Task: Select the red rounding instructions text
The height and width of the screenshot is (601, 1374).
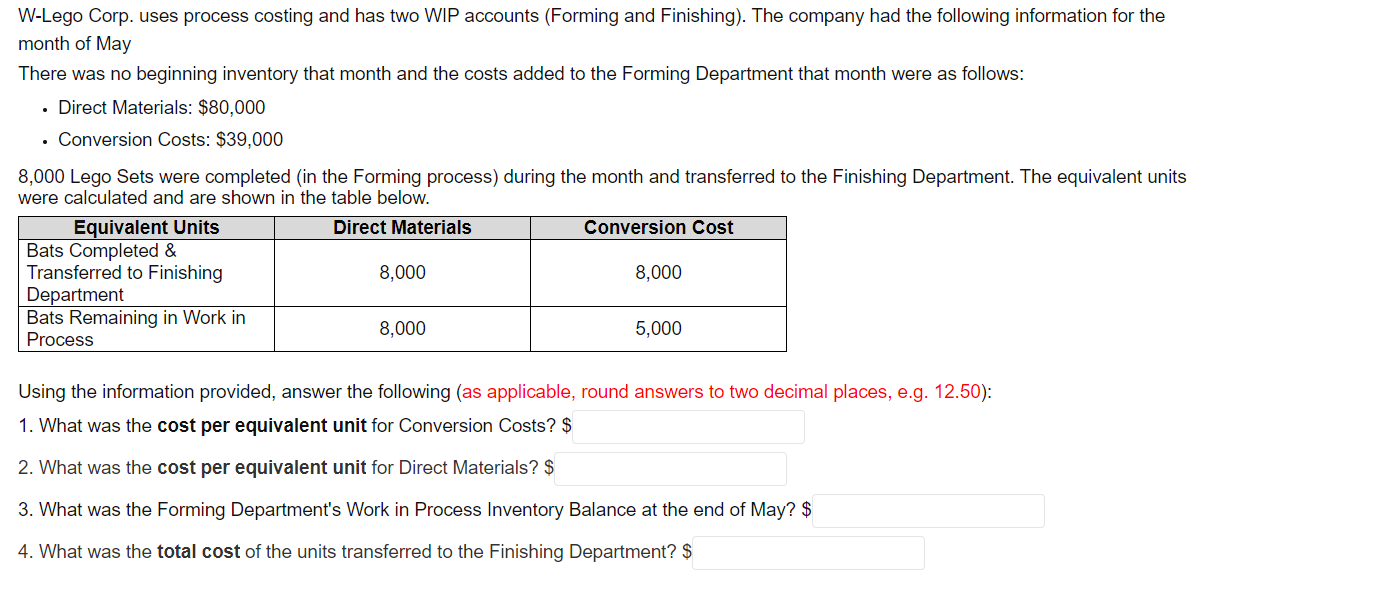Action: coord(720,391)
